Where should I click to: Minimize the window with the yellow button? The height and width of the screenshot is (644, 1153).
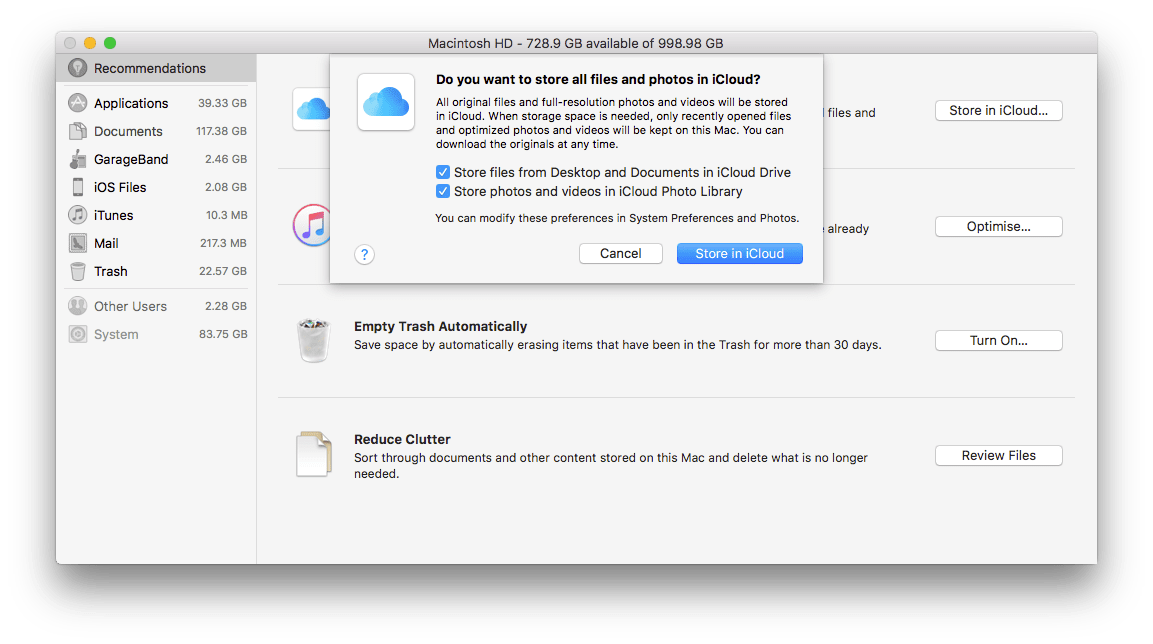pyautogui.click(x=90, y=43)
